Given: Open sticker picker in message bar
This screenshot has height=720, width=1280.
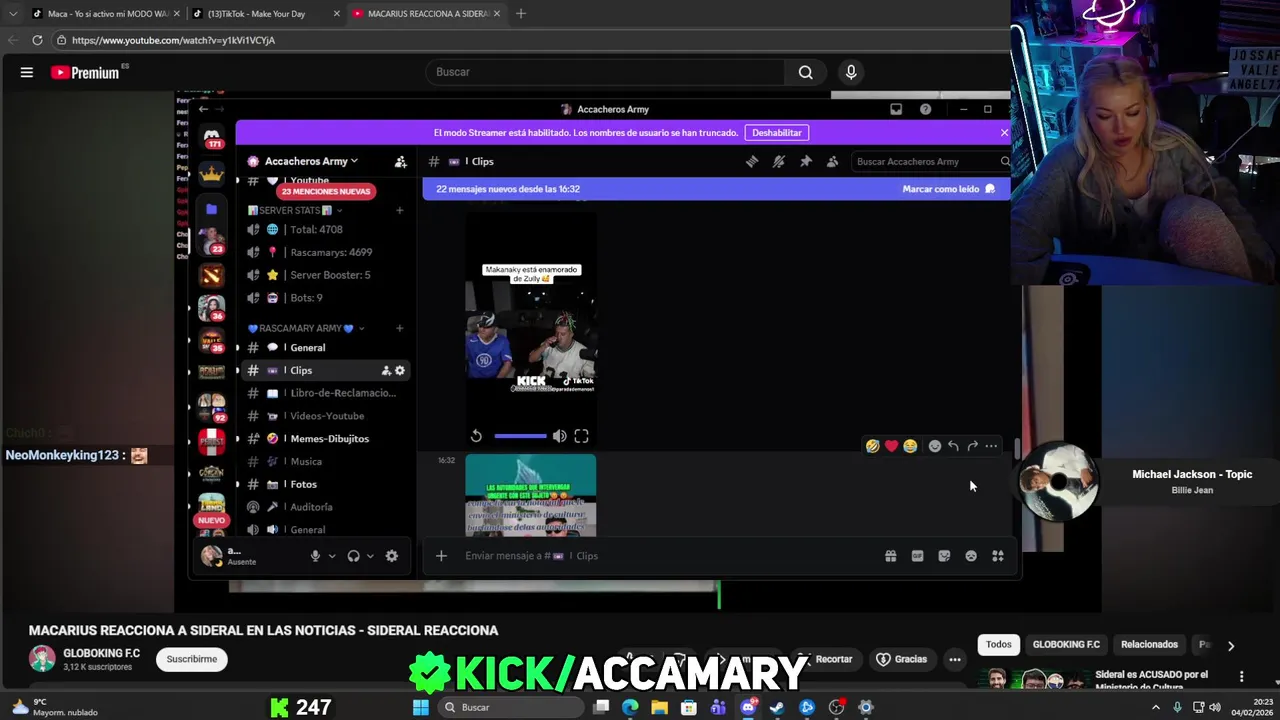Looking at the screenshot, I should (944, 556).
